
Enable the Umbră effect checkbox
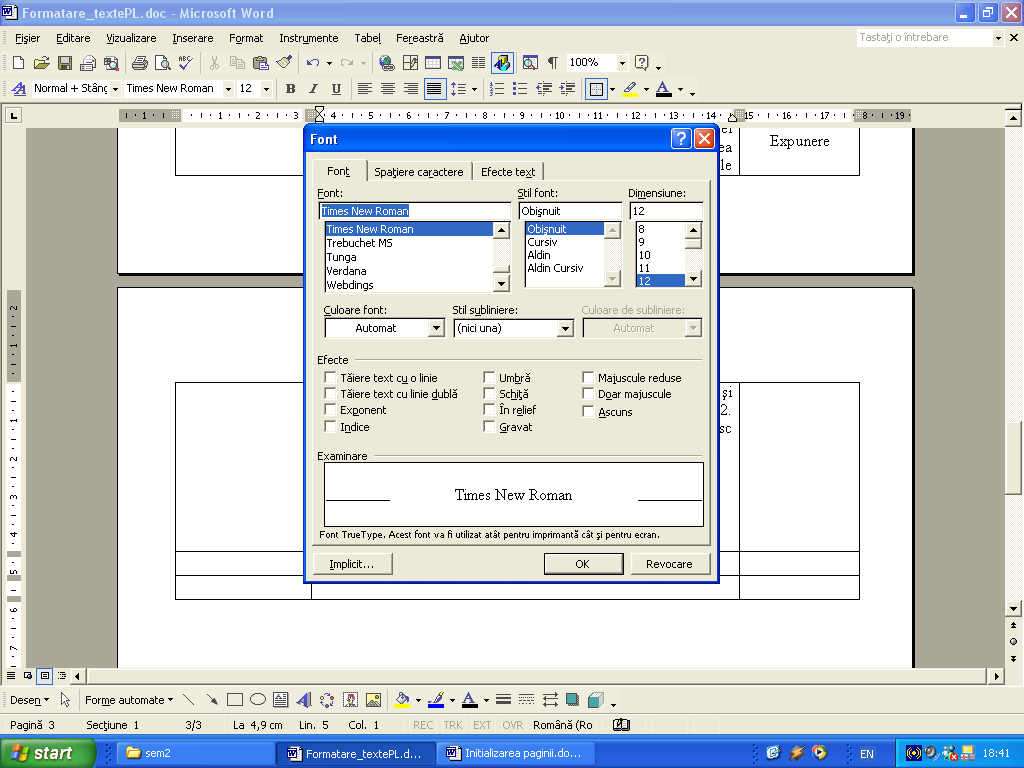click(x=489, y=377)
